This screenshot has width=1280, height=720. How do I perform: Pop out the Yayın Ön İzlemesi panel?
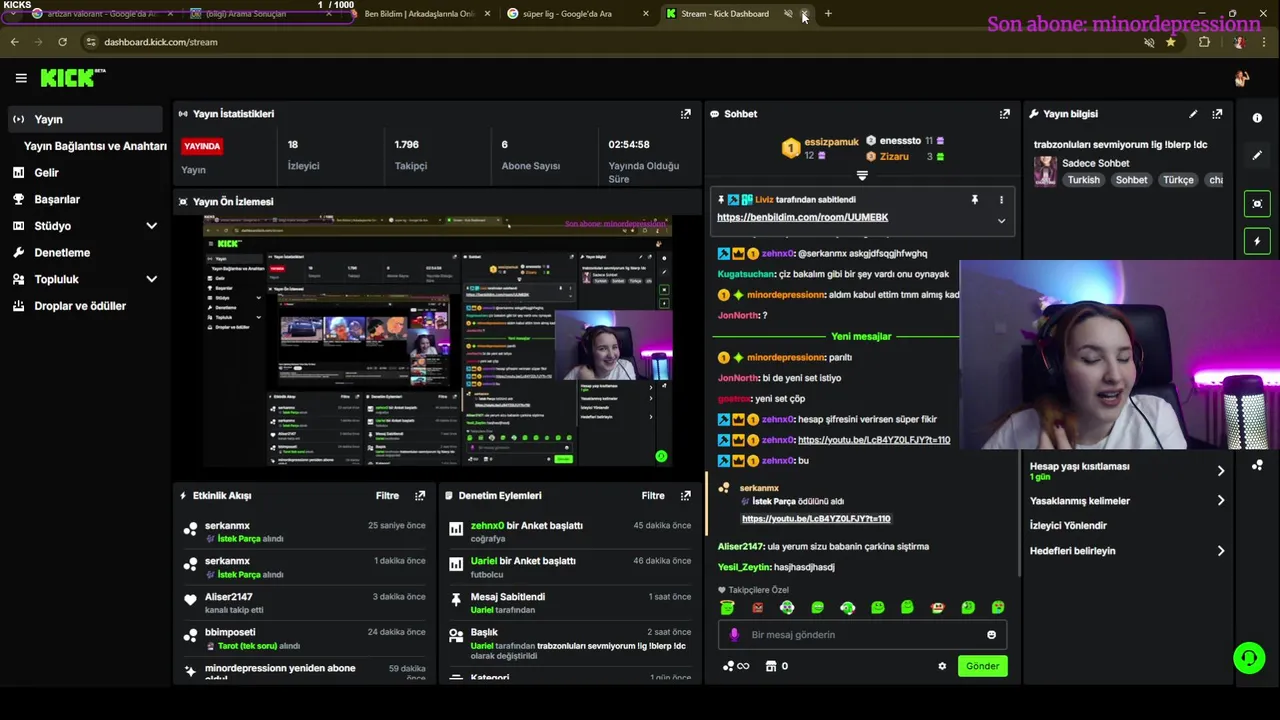pos(685,201)
